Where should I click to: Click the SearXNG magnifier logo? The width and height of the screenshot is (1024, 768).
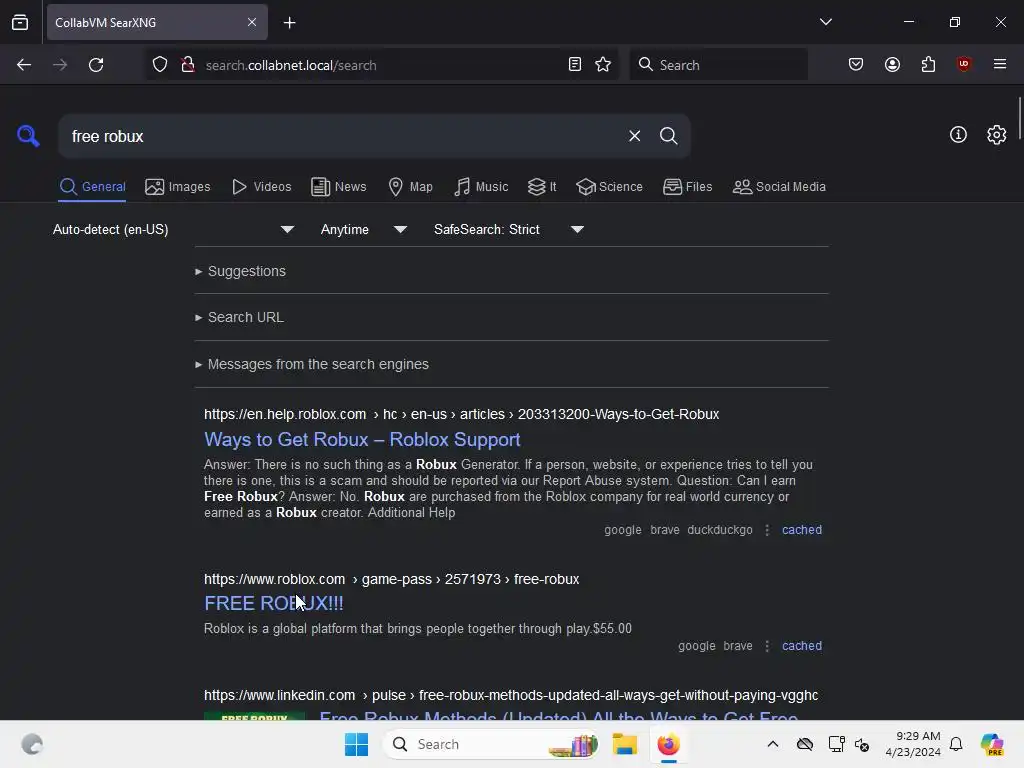28,136
